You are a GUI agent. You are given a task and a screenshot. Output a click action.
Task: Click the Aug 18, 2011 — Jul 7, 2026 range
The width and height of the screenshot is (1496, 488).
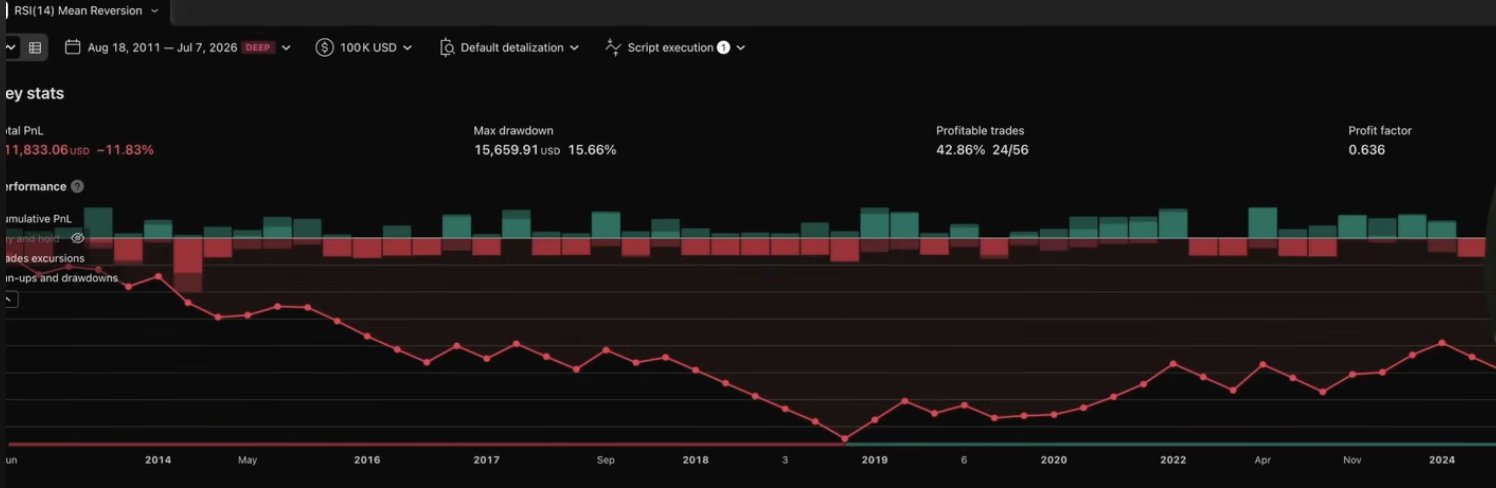[162, 47]
